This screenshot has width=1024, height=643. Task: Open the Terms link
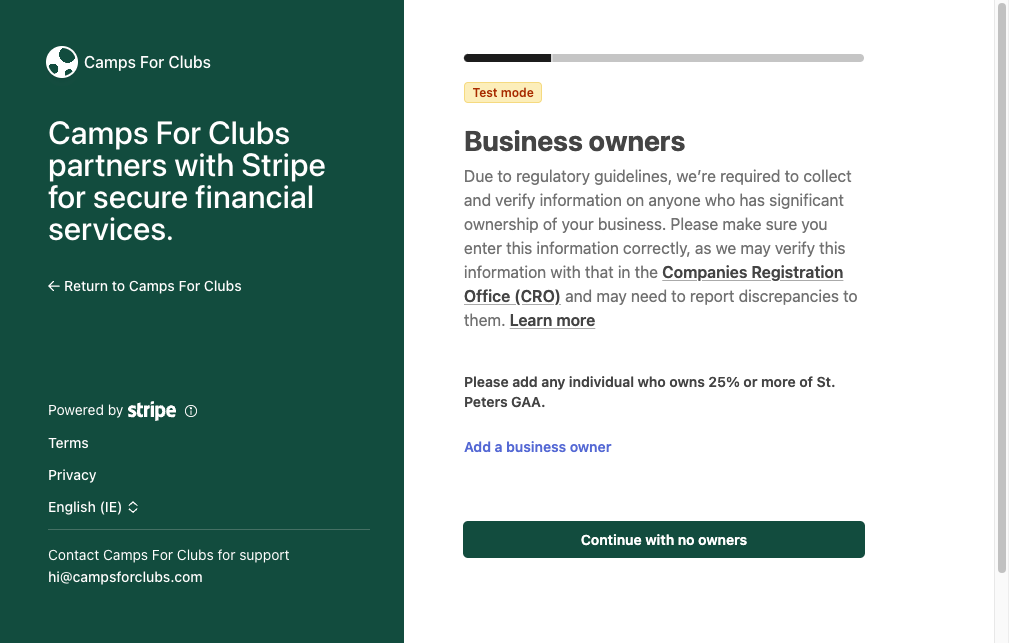click(x=68, y=443)
